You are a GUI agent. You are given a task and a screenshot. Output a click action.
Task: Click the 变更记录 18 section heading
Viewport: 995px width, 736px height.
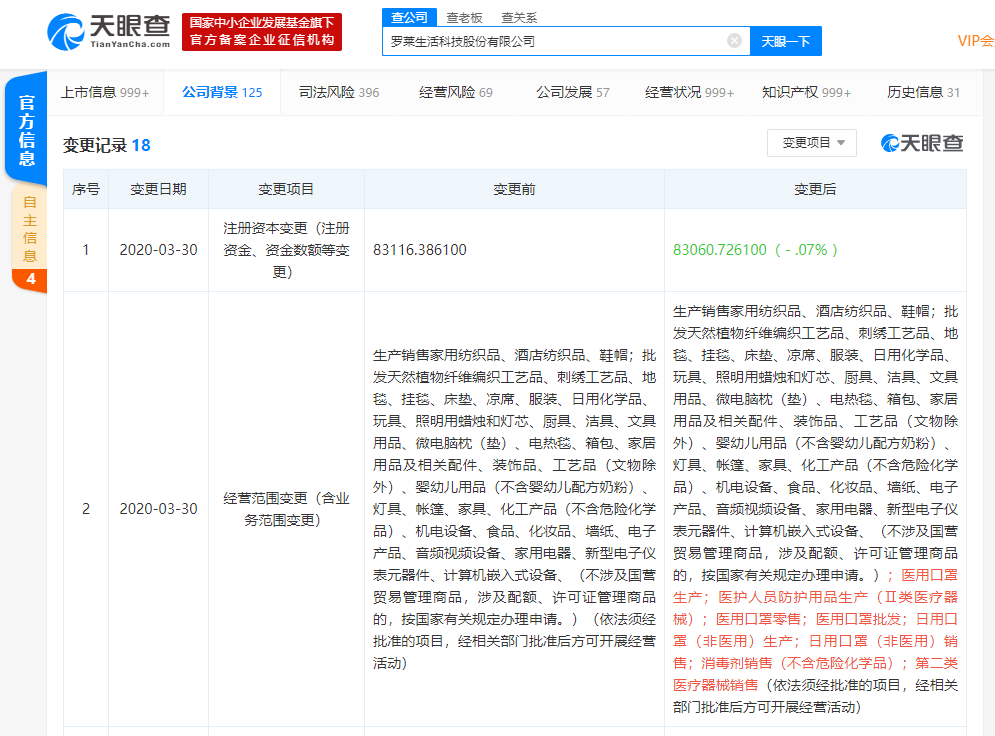pyautogui.click(x=107, y=145)
